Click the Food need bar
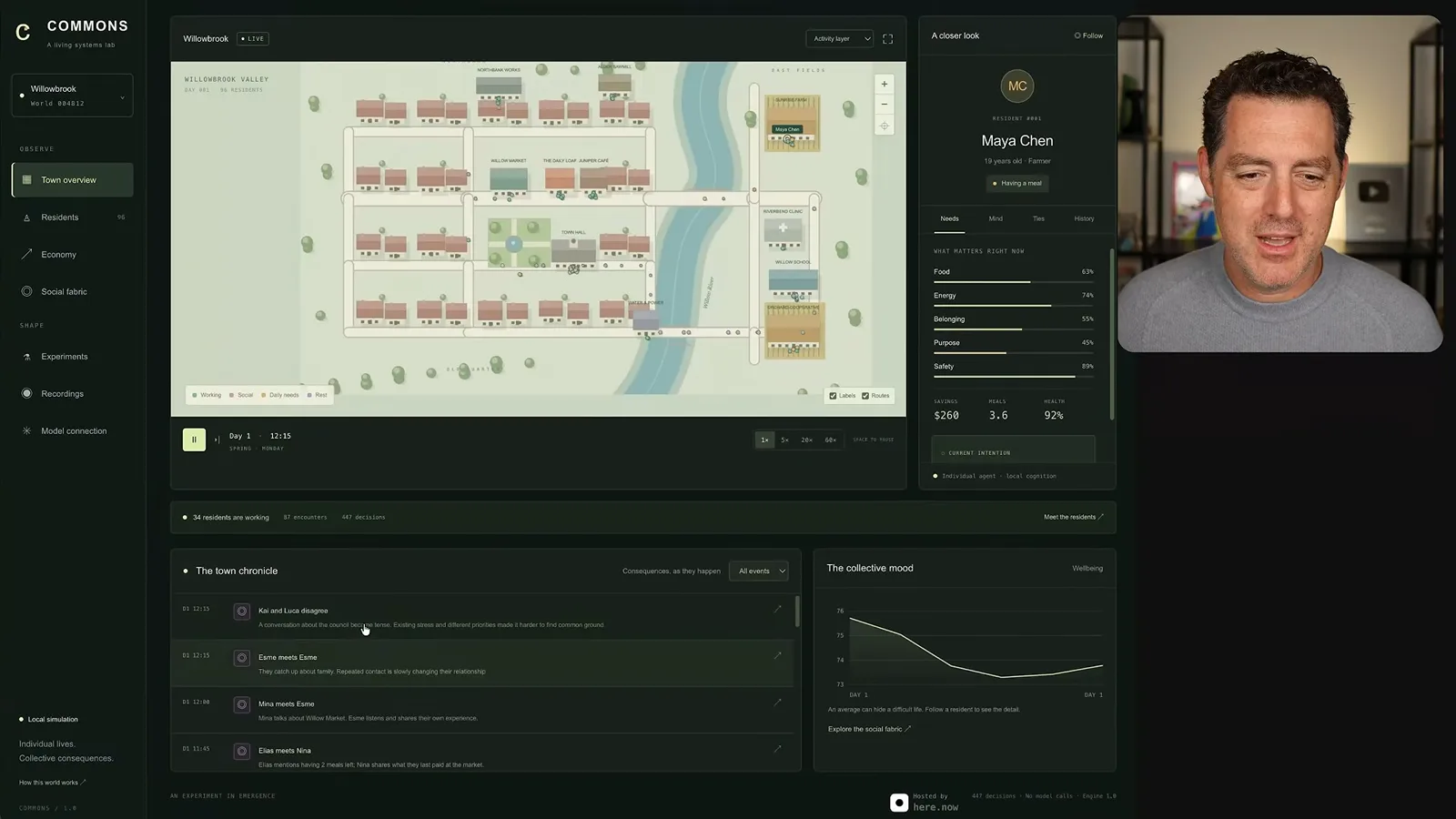1456x819 pixels. (1014, 282)
